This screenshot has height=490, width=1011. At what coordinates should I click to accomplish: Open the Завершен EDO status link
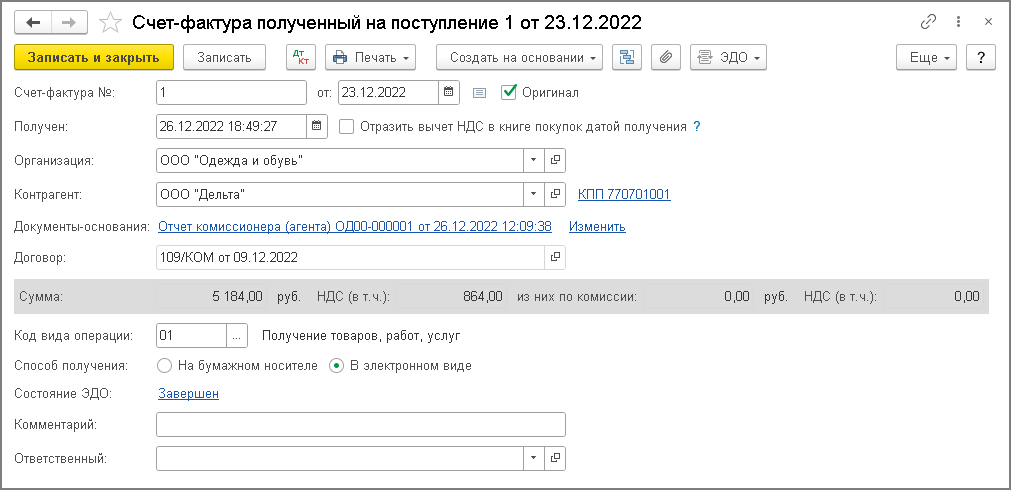(x=188, y=394)
